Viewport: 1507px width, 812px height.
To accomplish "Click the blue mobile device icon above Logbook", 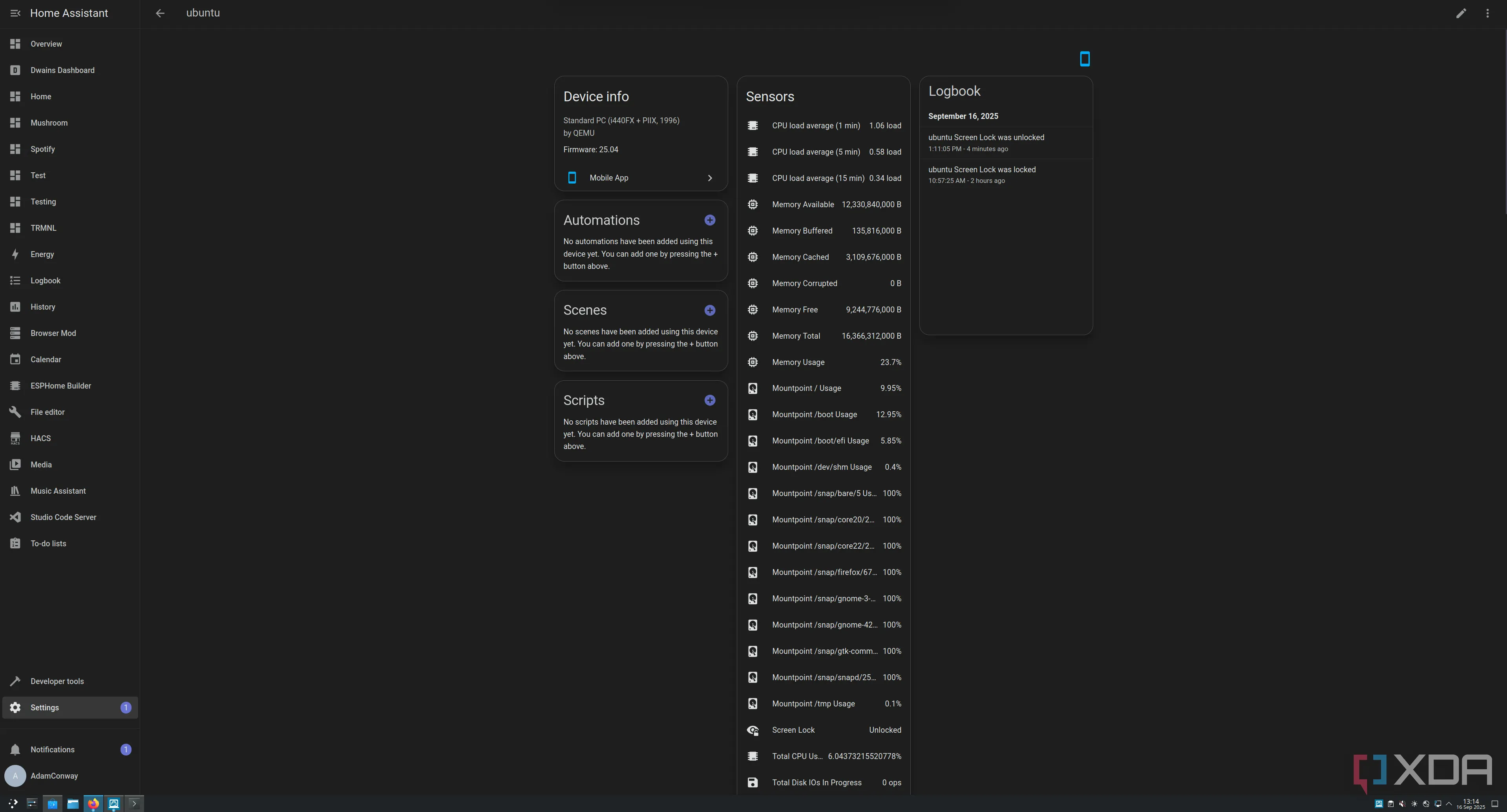I will click(1084, 58).
